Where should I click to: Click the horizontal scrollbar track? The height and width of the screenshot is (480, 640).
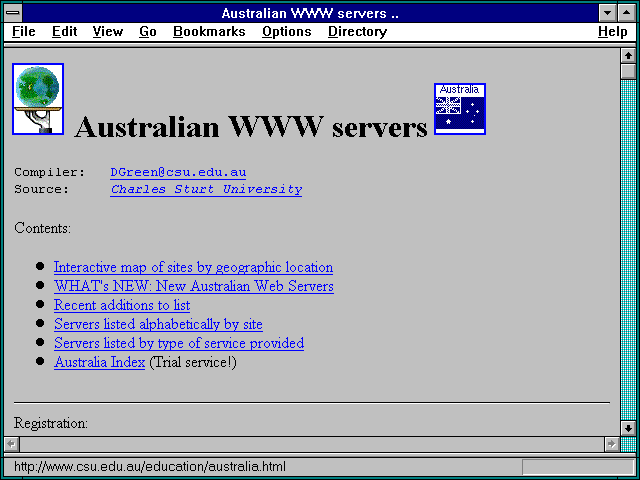[x=312, y=444]
